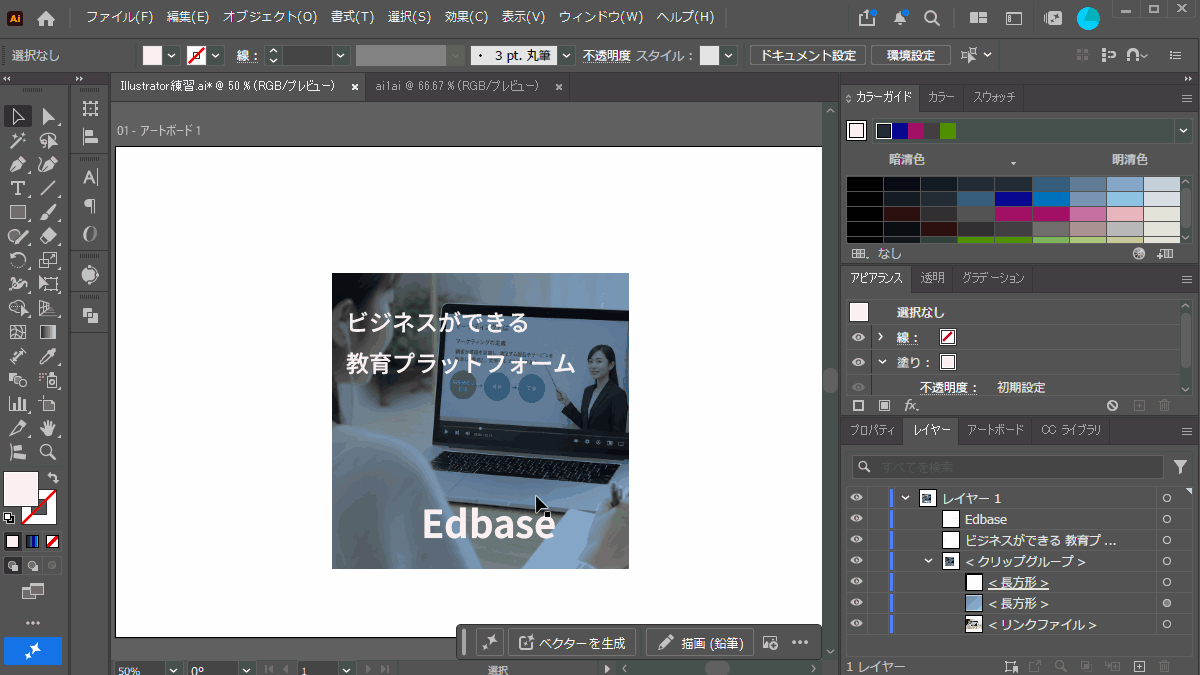Viewport: 1200px width, 675px height.
Task: Select the Rotate tool
Action: [18, 261]
